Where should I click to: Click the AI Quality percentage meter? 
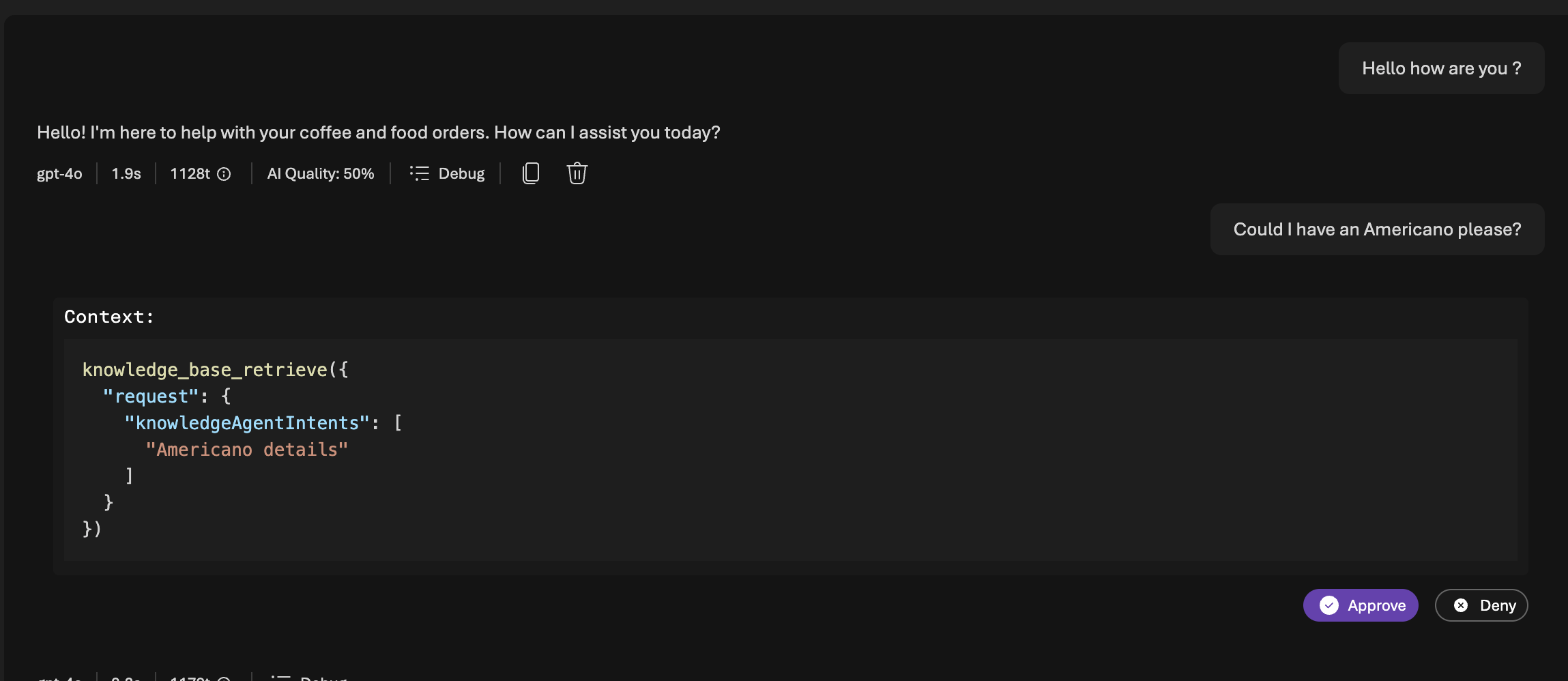pos(320,173)
